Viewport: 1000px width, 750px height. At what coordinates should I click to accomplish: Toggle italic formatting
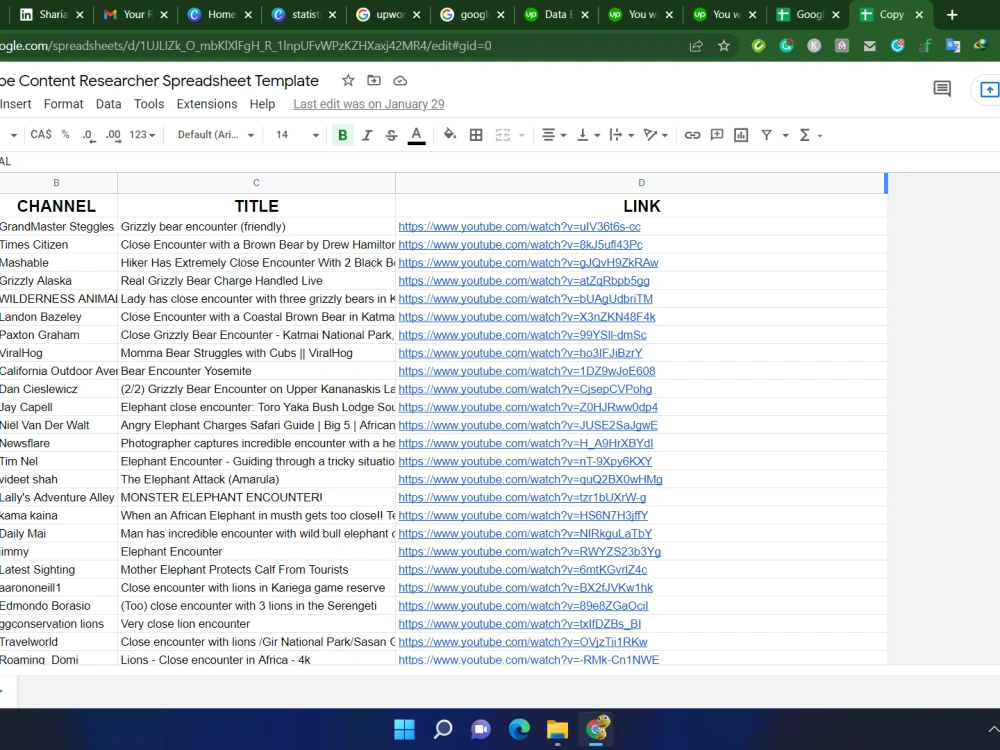click(367, 135)
